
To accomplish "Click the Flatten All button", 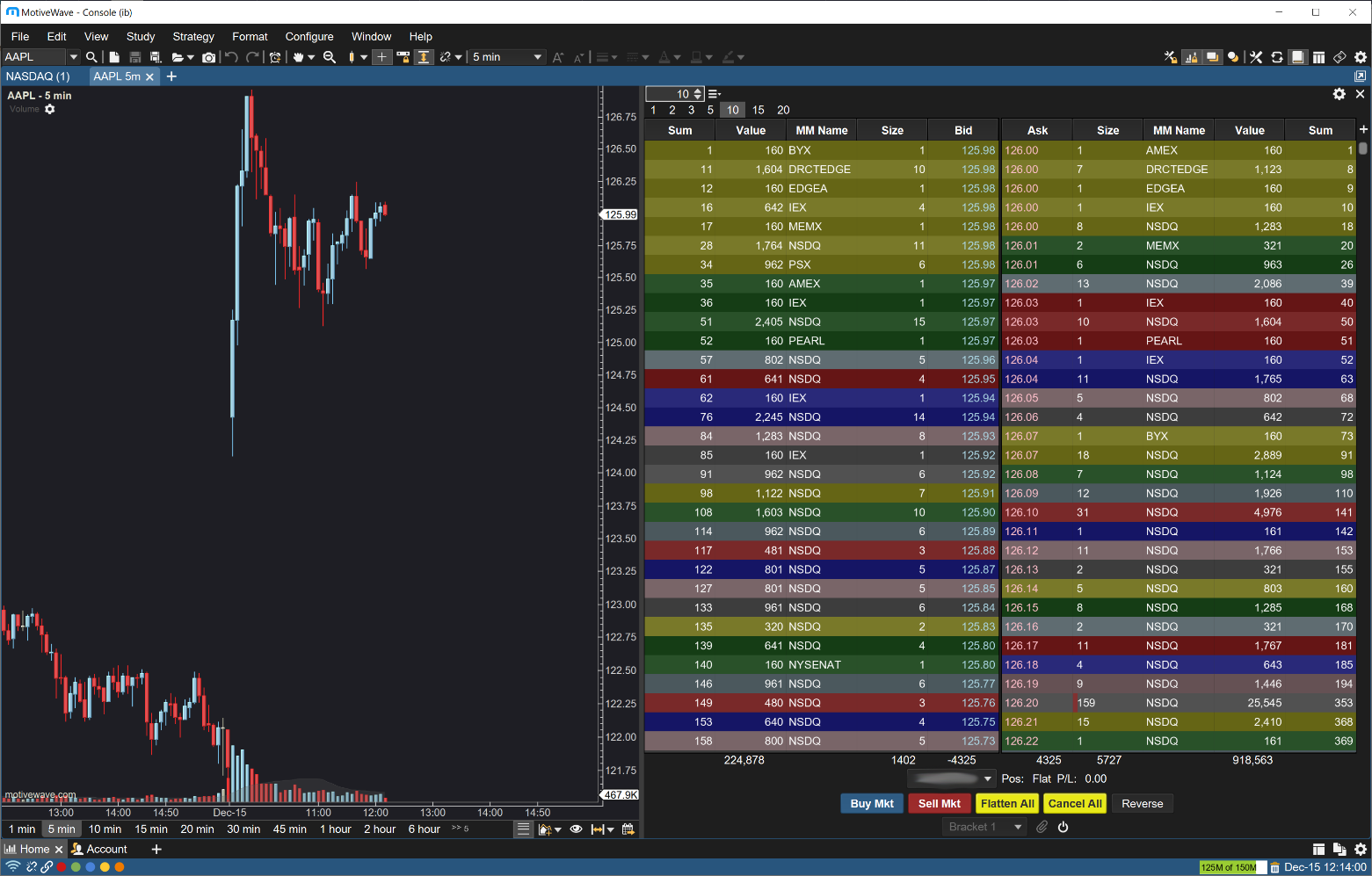I will [x=1006, y=803].
